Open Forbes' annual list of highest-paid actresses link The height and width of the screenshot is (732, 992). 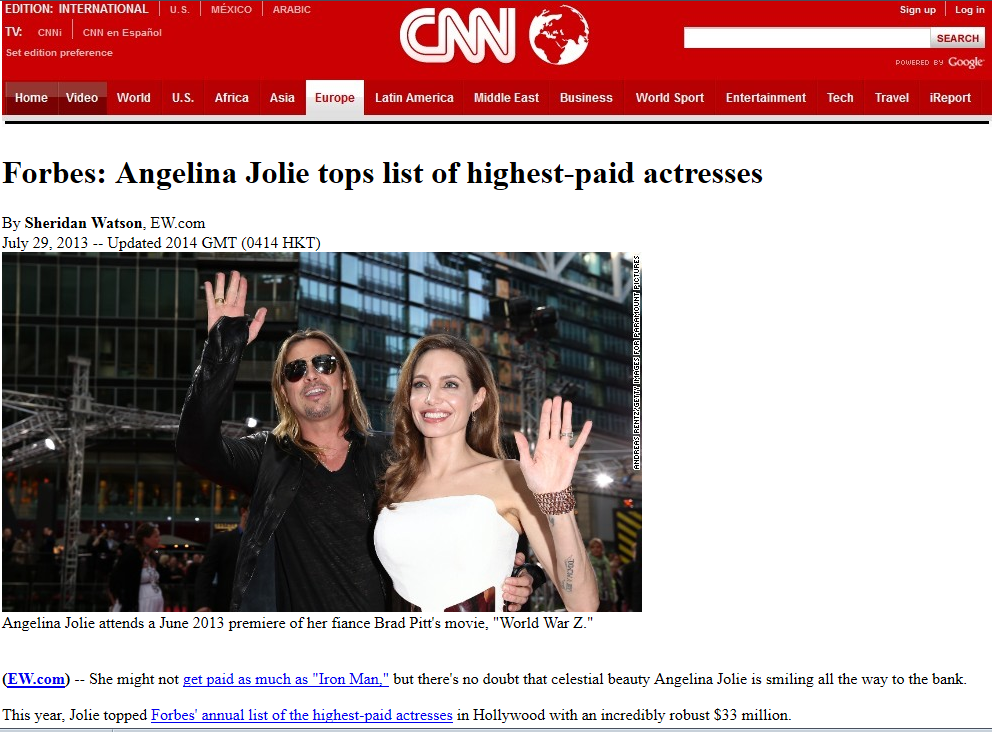[302, 715]
